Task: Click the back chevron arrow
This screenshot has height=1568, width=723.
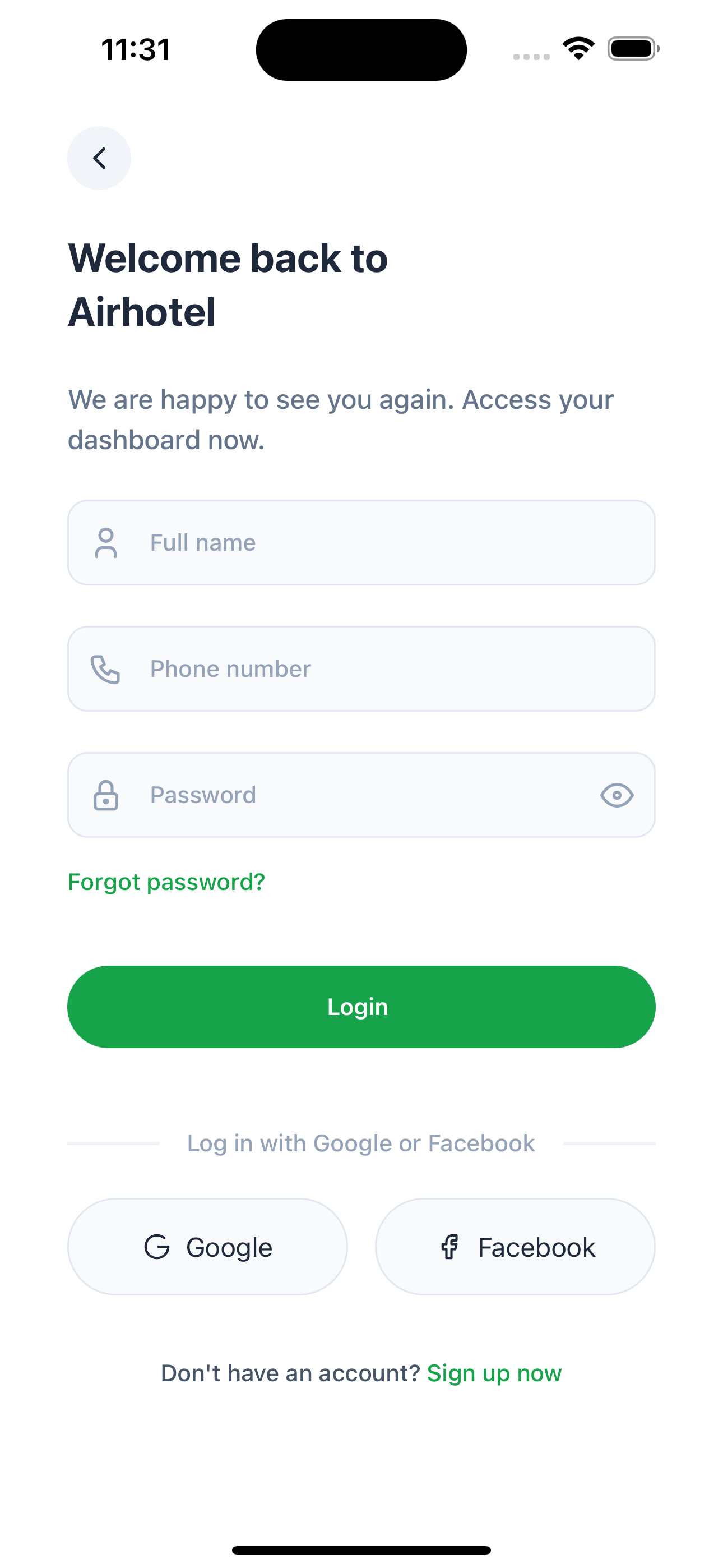Action: click(99, 158)
